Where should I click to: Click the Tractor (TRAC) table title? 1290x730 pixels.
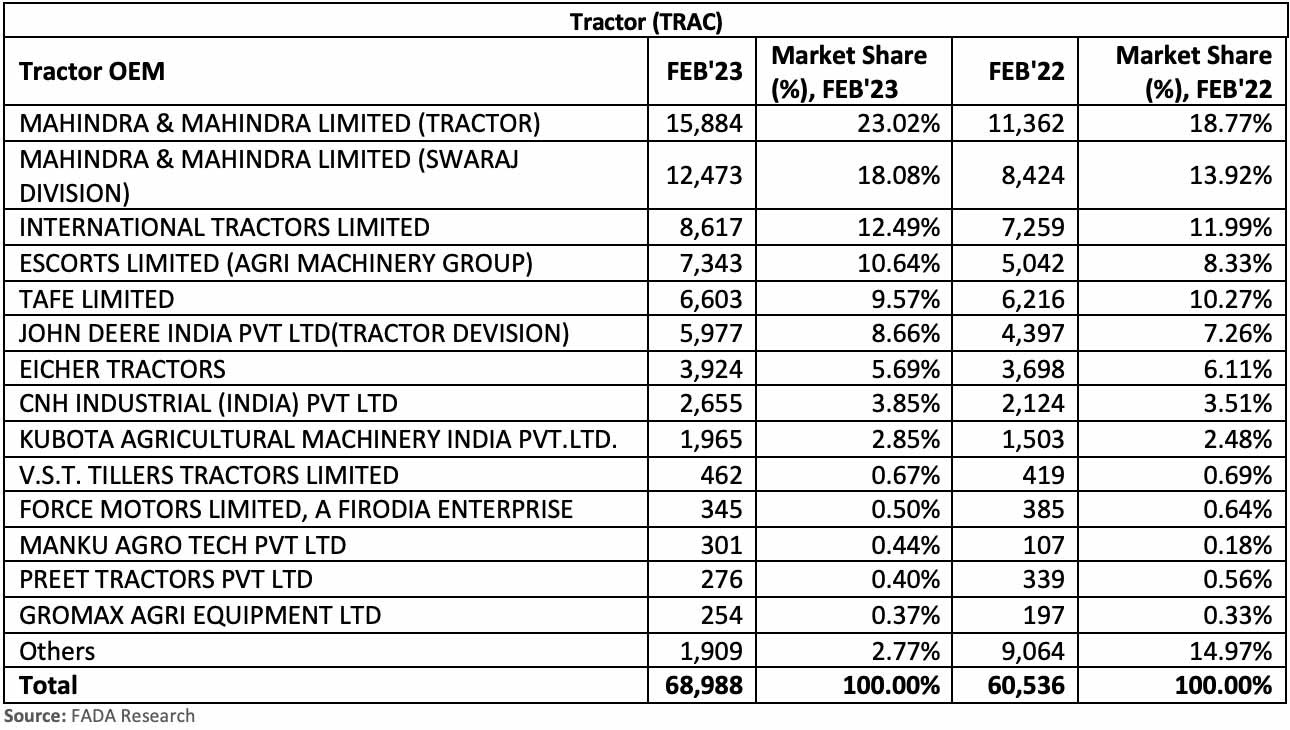(645, 21)
